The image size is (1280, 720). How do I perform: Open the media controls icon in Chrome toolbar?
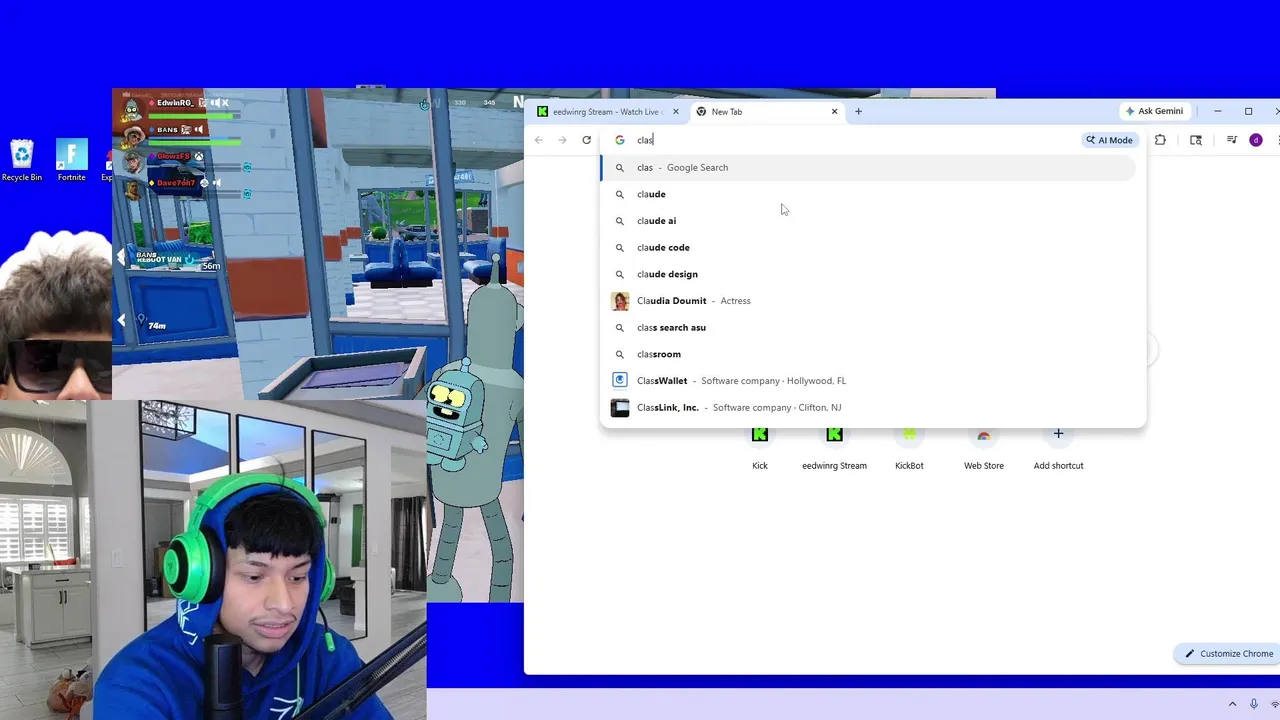coord(1232,140)
